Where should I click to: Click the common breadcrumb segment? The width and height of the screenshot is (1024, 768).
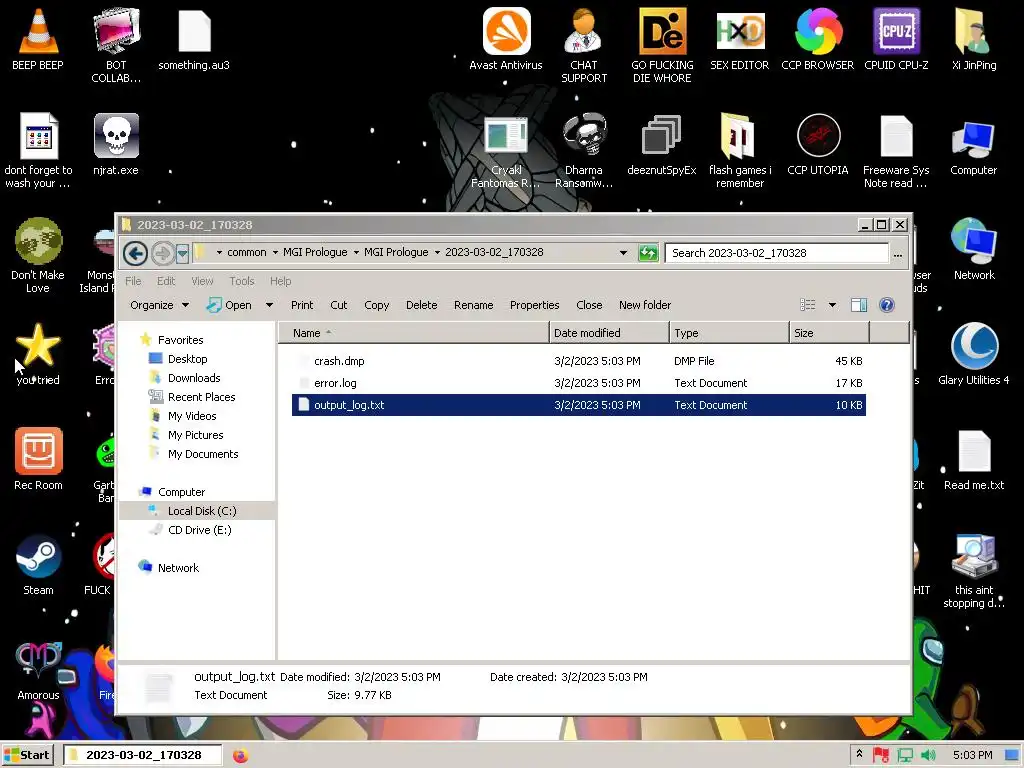click(x=247, y=252)
